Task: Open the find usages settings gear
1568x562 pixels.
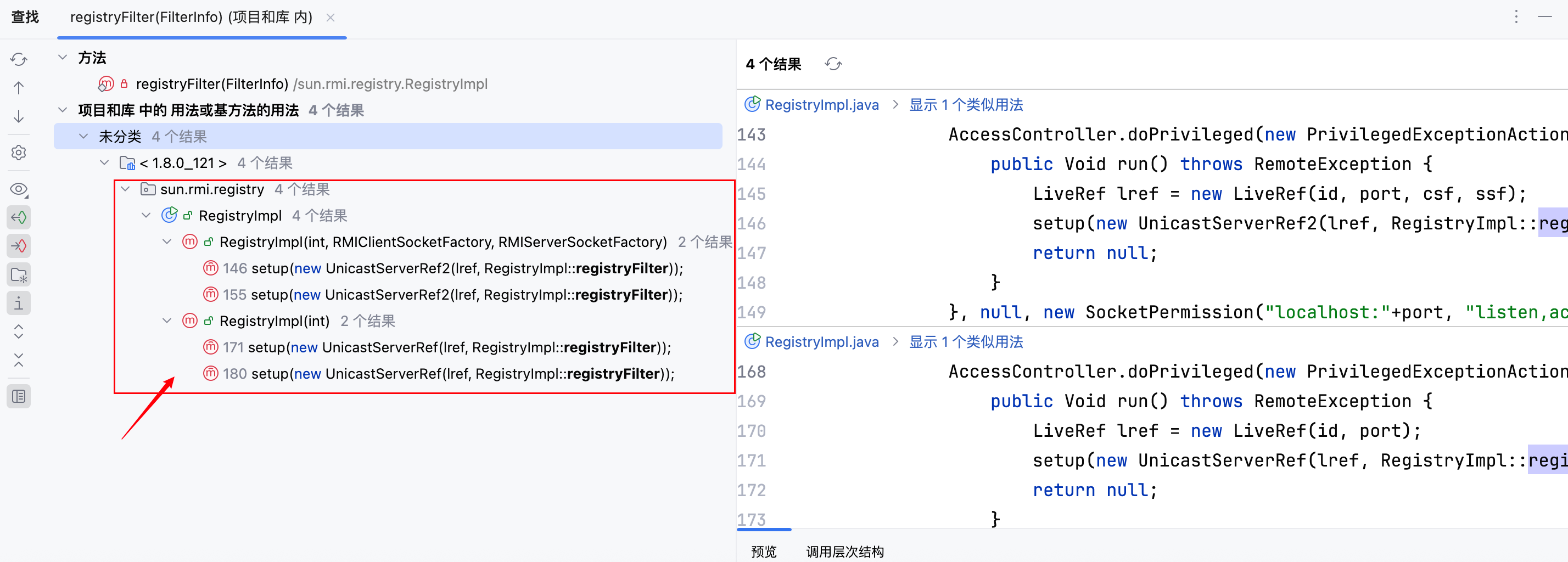Action: tap(19, 153)
